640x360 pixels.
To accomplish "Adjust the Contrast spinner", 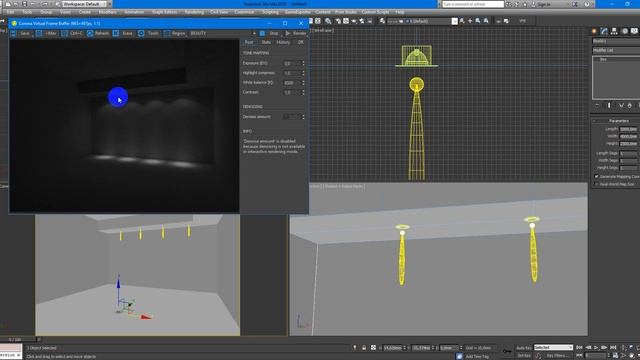I will click(303, 92).
